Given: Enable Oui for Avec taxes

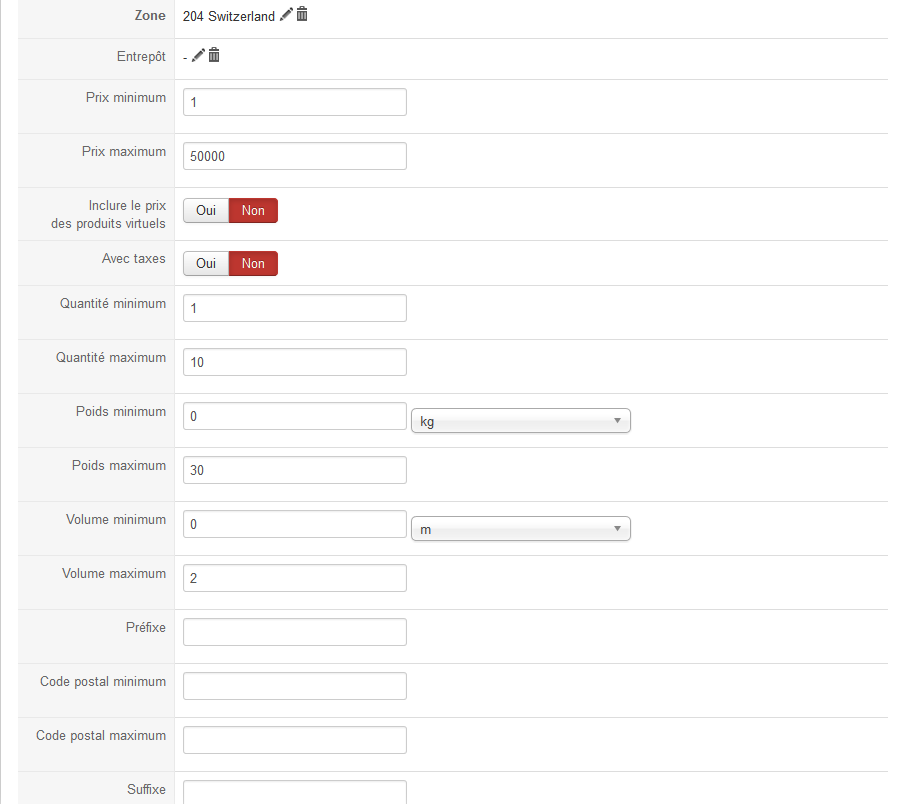Looking at the screenshot, I should [206, 263].
